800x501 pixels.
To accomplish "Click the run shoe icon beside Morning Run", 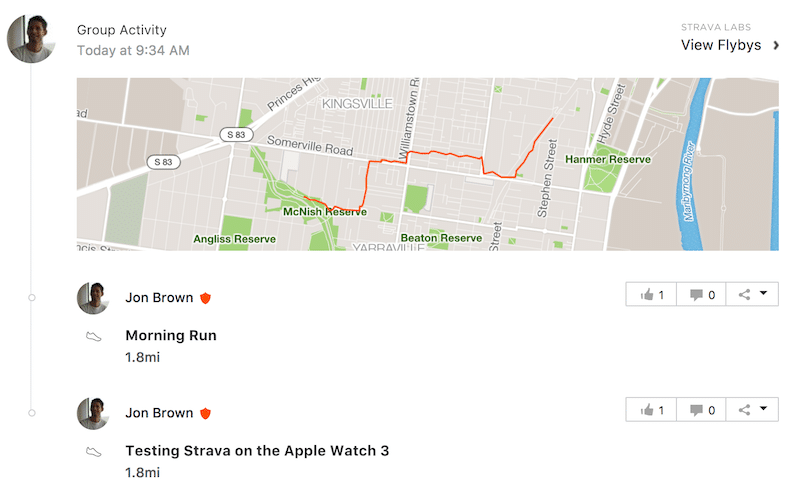I will click(93, 337).
